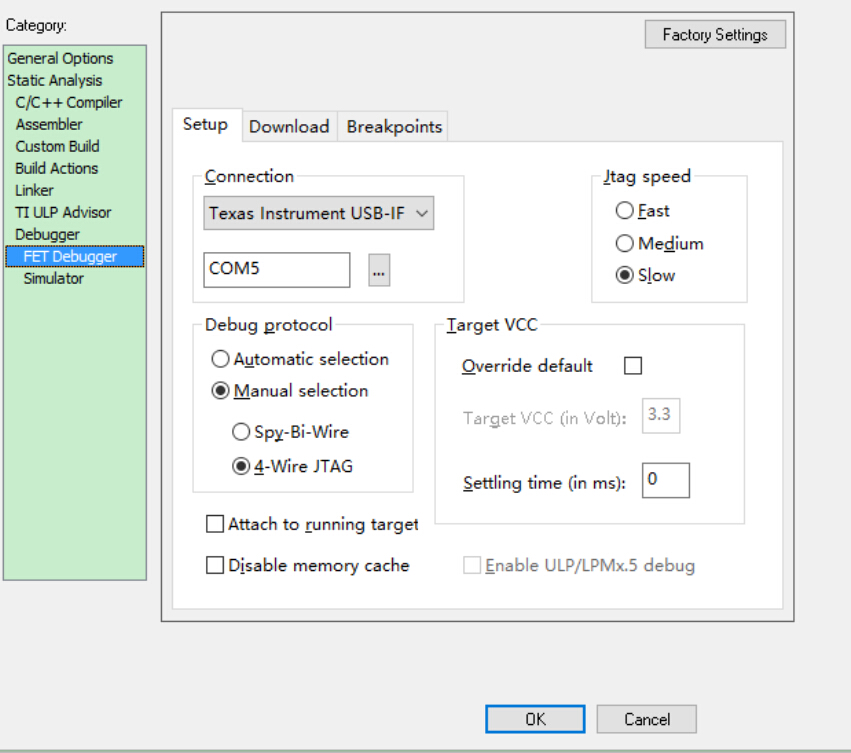Screen dimensions: 851x753
Task: Select Fast Jtag speed
Action: point(625,211)
